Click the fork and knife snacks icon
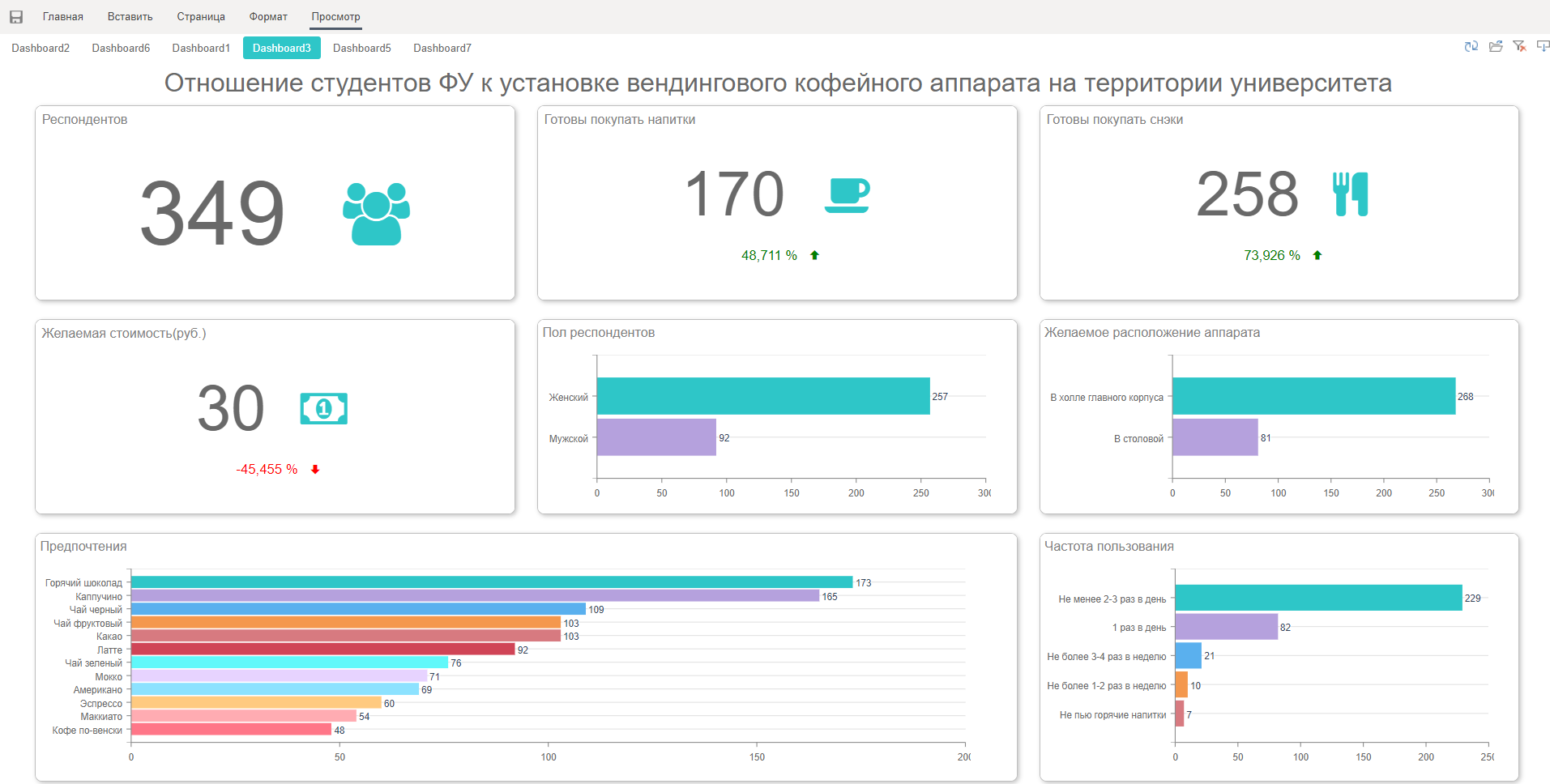Viewport: 1550px width, 784px height. [1350, 194]
